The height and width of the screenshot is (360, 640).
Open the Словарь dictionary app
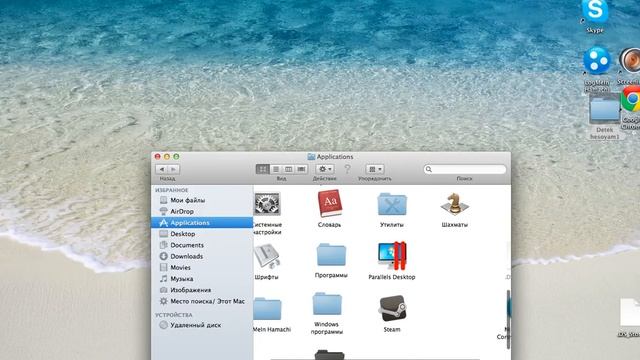tap(329, 203)
